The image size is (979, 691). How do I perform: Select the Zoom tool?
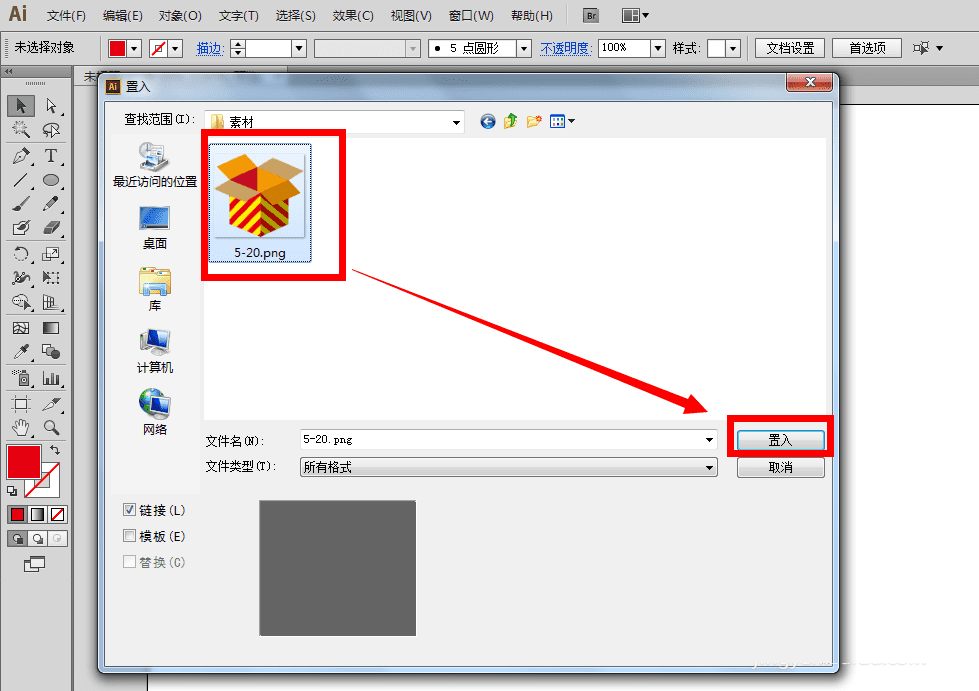(51, 428)
